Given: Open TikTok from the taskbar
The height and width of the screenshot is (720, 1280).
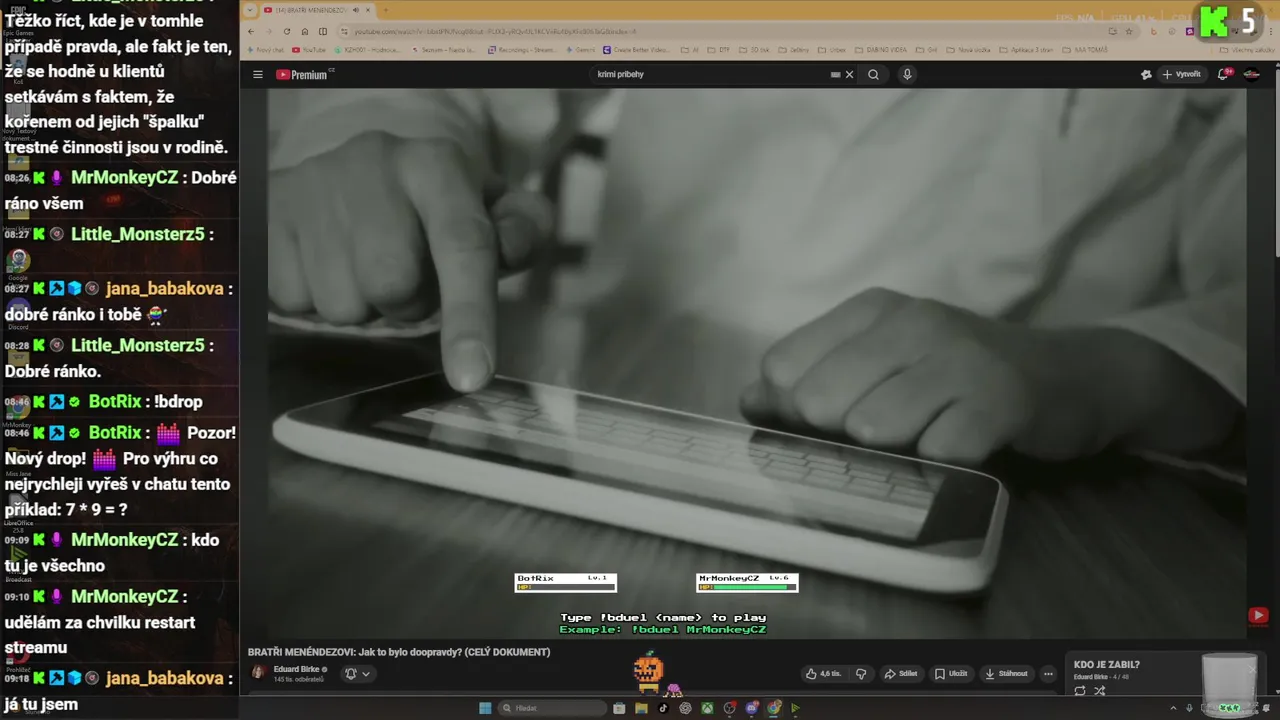Looking at the screenshot, I should [663, 708].
